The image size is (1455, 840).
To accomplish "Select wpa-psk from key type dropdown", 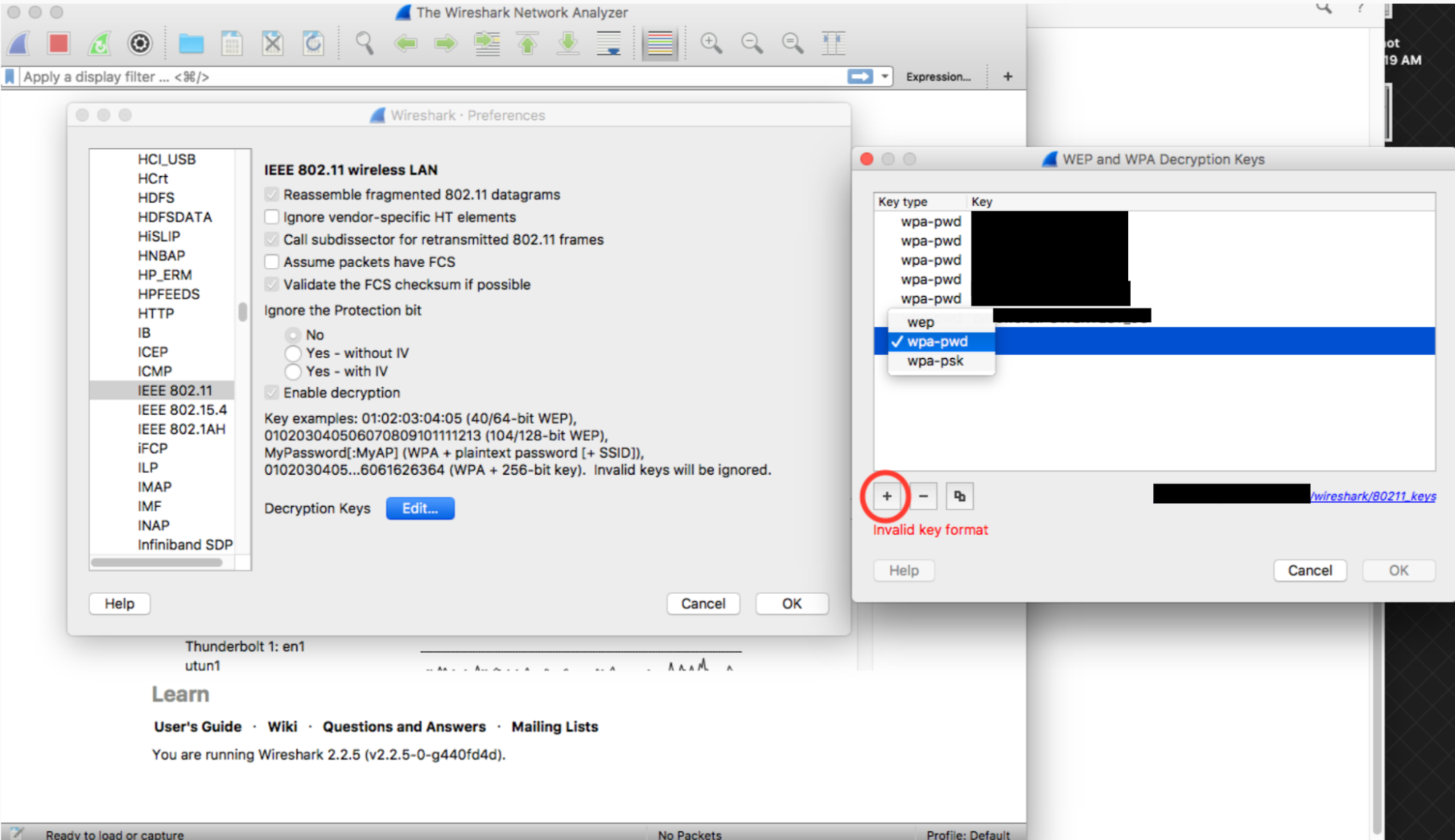I will 935,361.
